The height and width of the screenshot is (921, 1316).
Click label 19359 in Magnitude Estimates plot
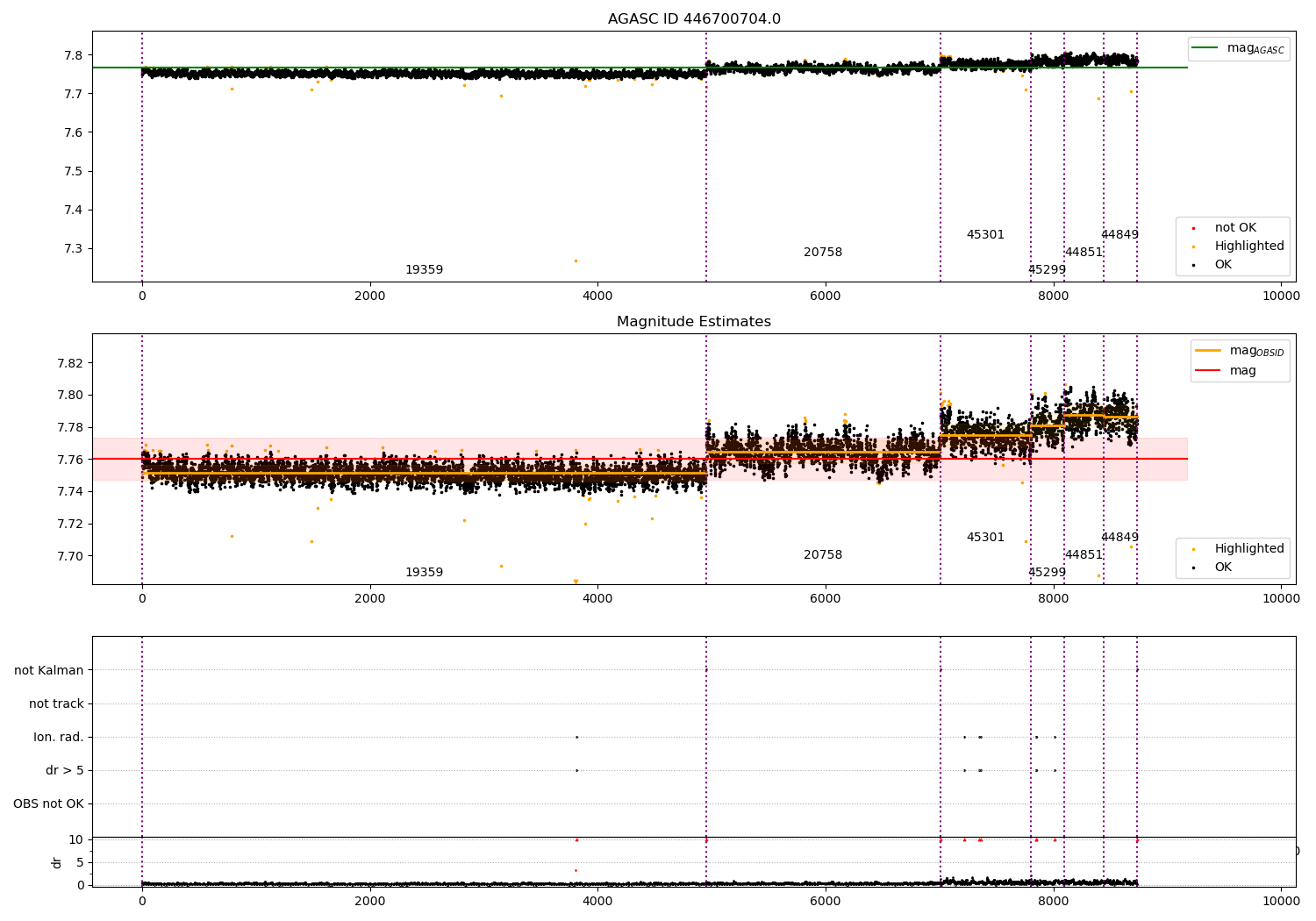(424, 573)
